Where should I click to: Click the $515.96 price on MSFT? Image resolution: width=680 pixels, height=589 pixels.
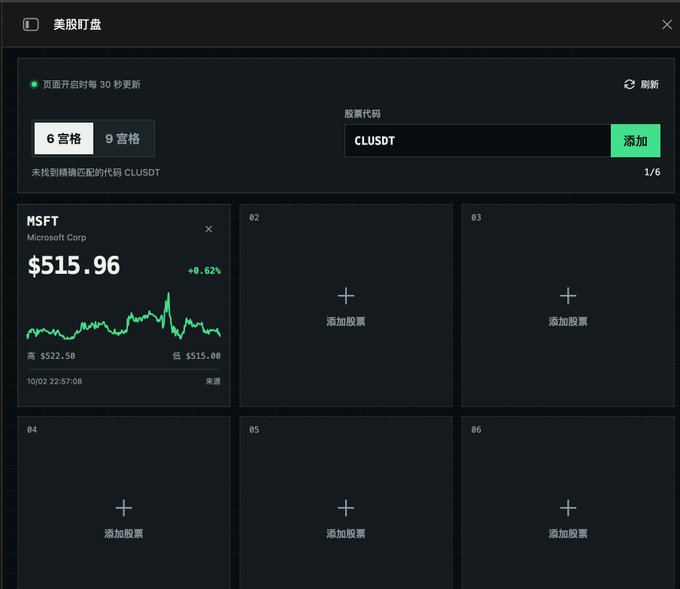pyautogui.click(x=74, y=265)
